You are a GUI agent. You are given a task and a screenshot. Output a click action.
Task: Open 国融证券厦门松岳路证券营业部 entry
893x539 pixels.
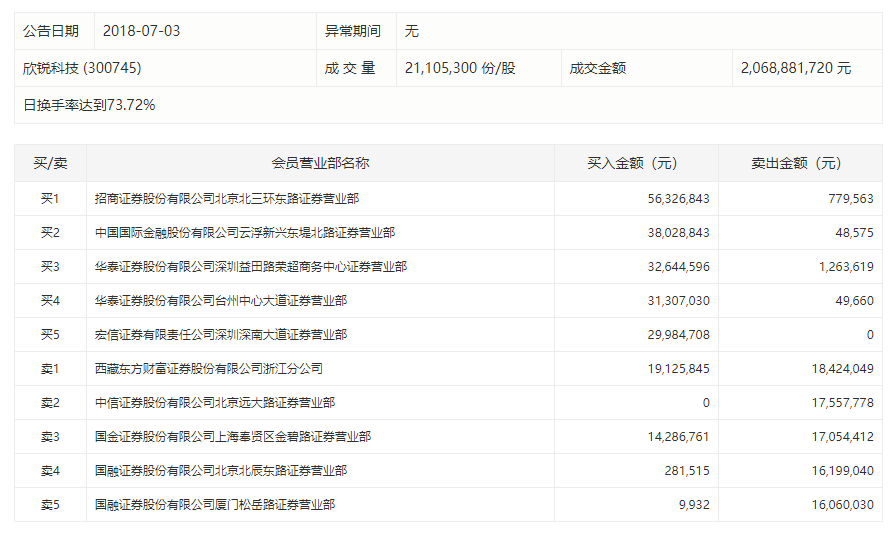pyautogui.click(x=215, y=505)
